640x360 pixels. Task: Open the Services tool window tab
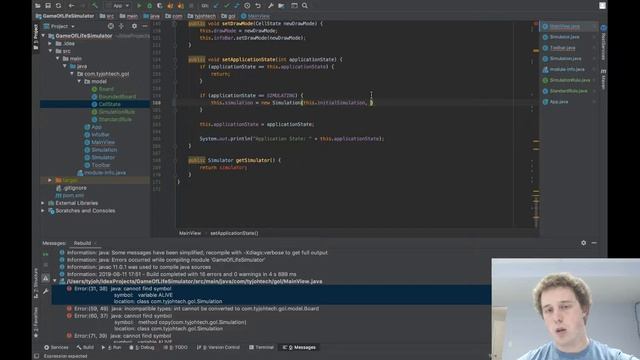click(x=56, y=347)
